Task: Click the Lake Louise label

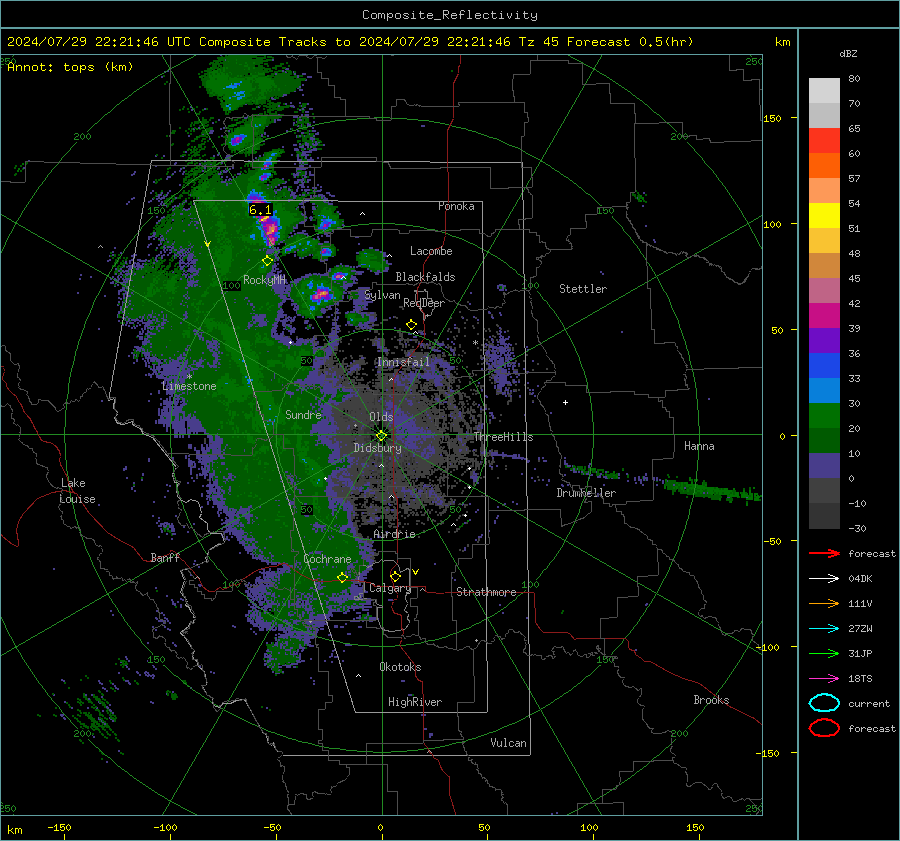Action: (77, 491)
